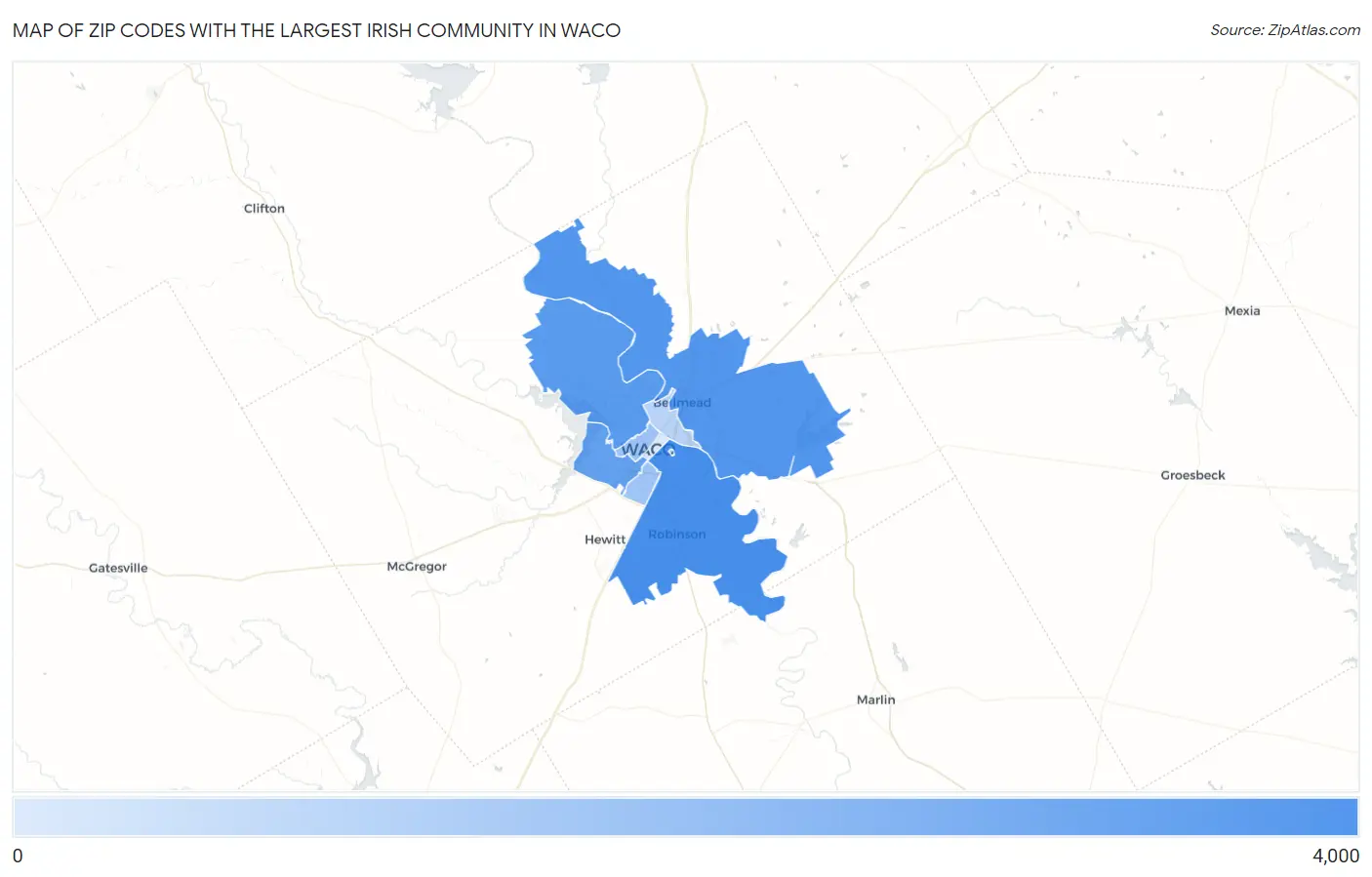Click the WACO city label
This screenshot has width=1372, height=877.
pyautogui.click(x=648, y=450)
